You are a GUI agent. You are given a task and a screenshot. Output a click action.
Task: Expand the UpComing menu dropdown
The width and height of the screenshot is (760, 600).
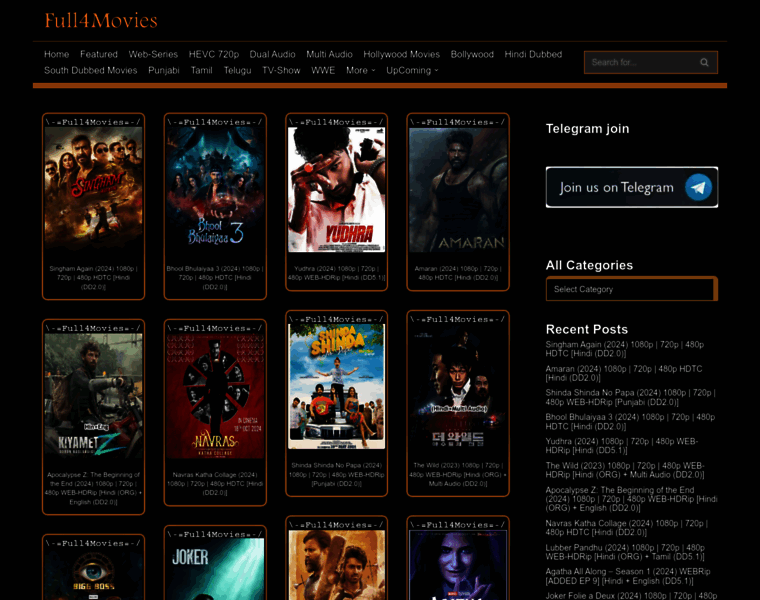click(412, 70)
